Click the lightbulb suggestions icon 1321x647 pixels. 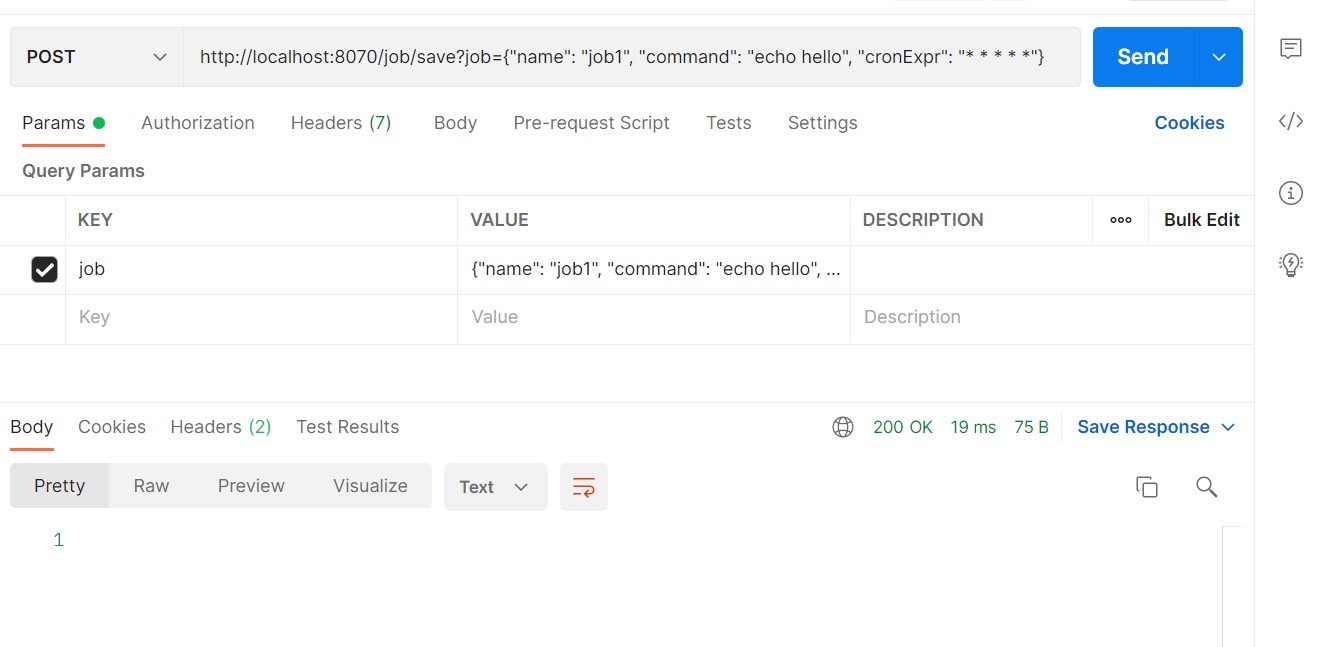click(1291, 264)
